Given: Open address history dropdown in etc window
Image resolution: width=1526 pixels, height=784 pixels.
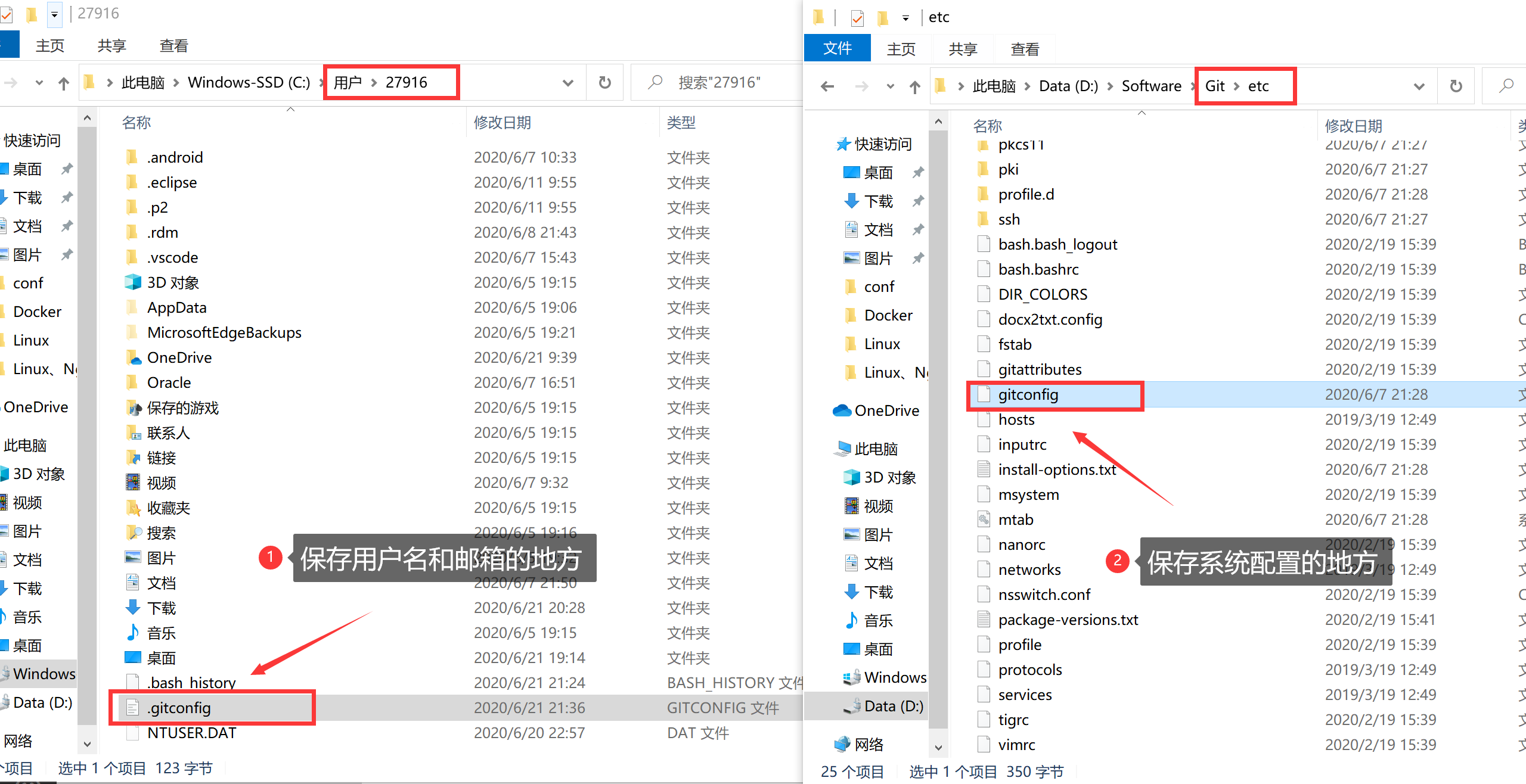Looking at the screenshot, I should pos(1419,86).
